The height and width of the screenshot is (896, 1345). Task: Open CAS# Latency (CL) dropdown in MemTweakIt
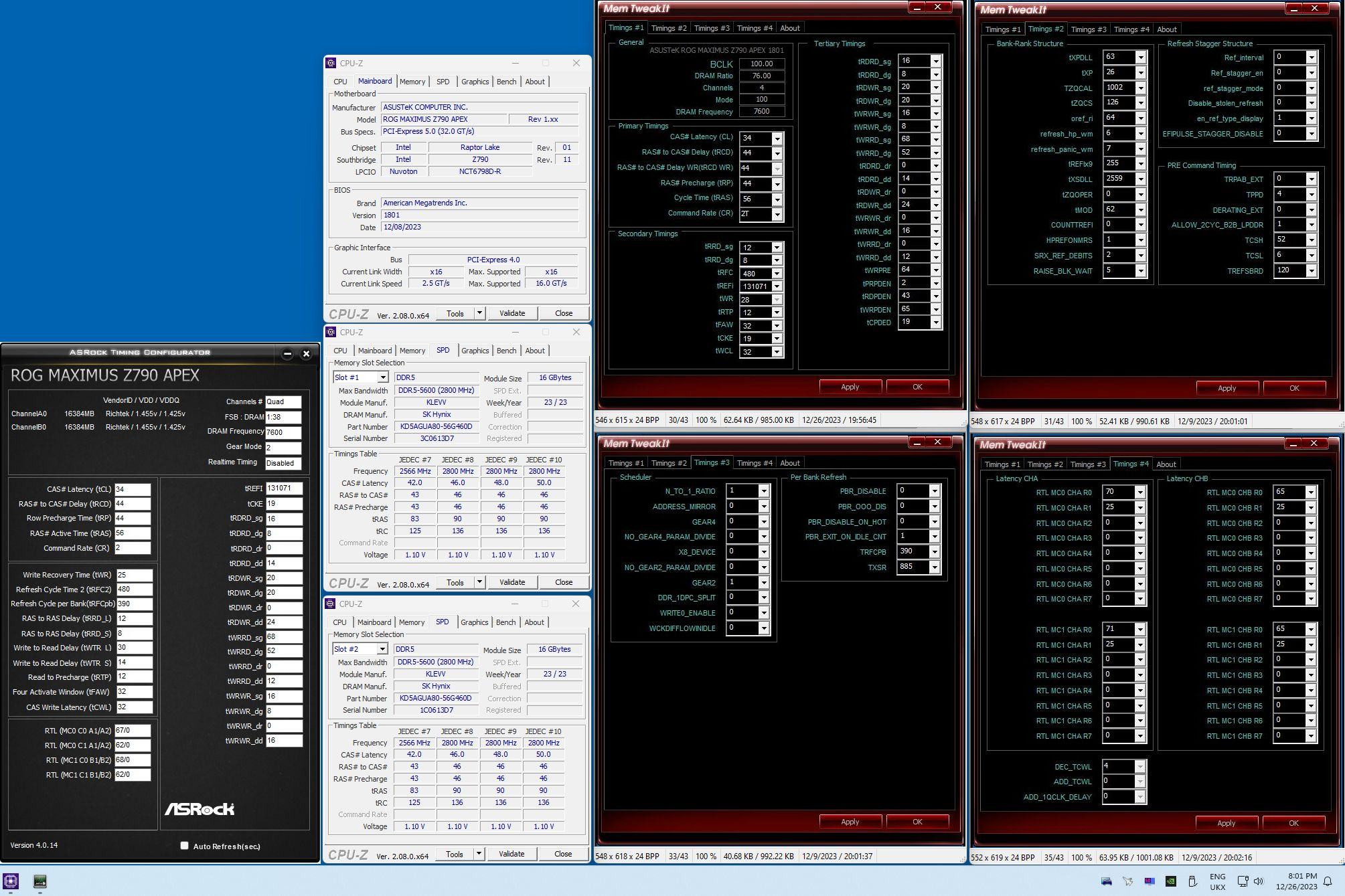click(777, 139)
